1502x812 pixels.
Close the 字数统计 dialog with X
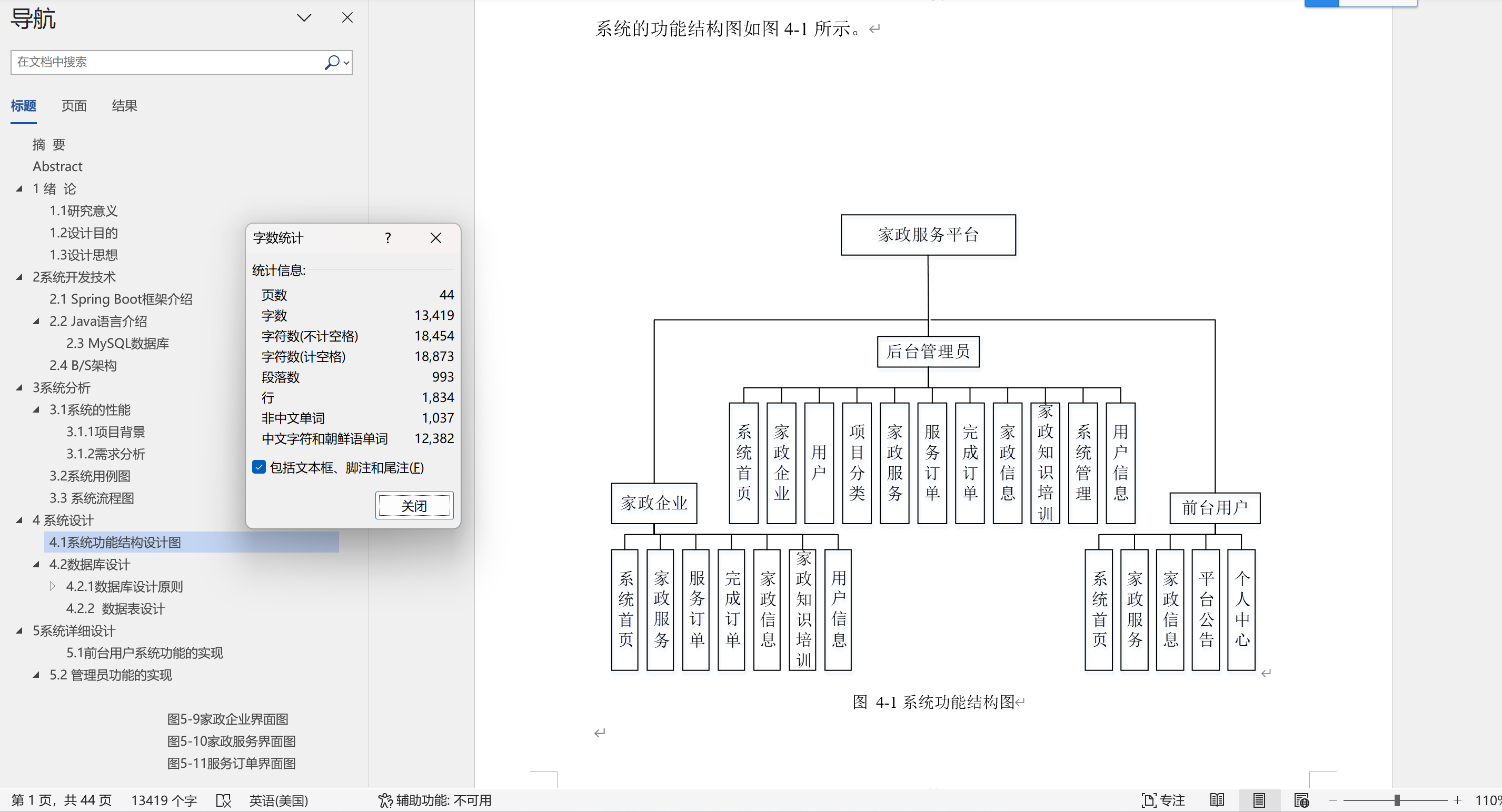[435, 238]
